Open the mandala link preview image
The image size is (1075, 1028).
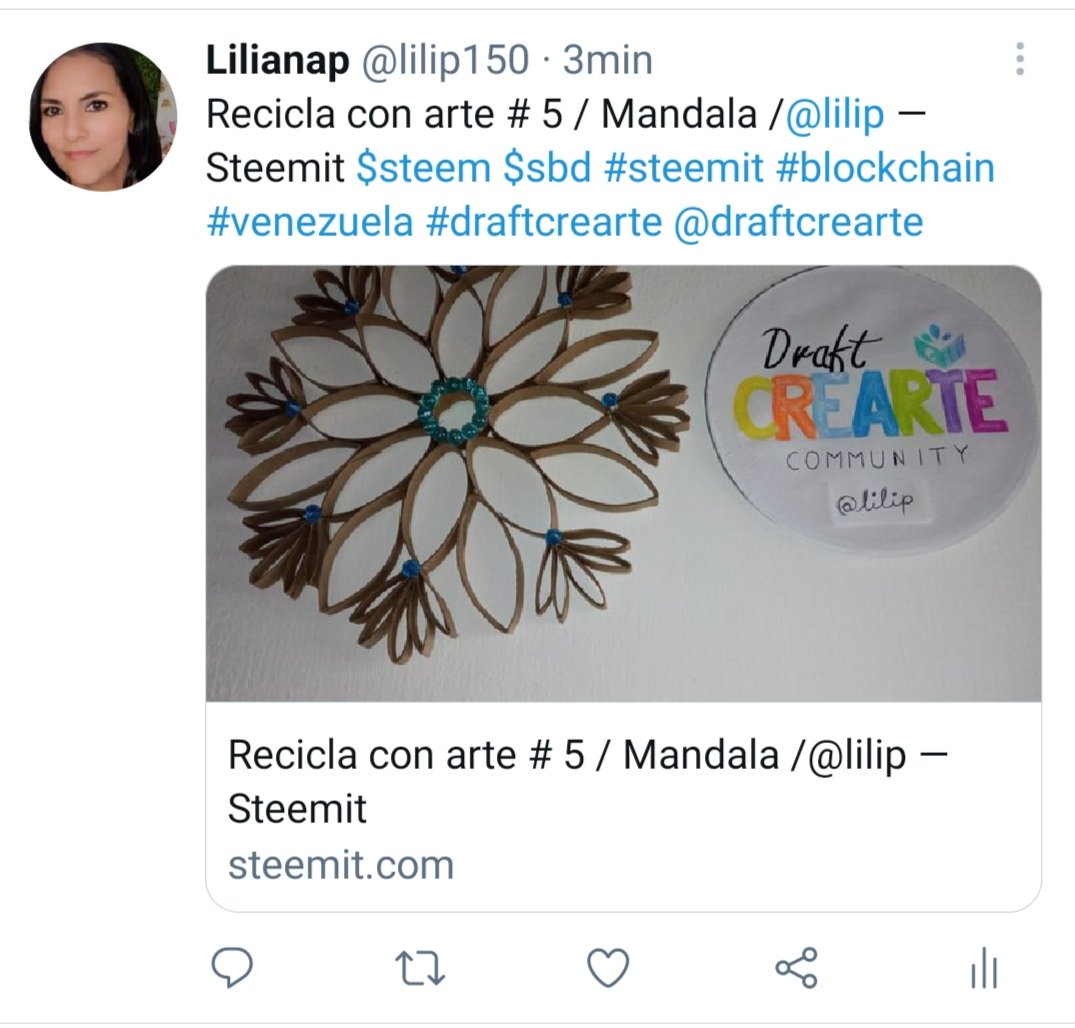pyautogui.click(x=623, y=483)
